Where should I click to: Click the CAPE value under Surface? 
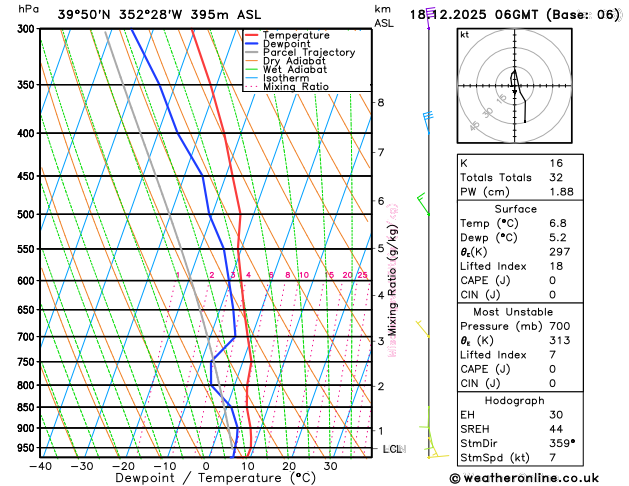click(x=553, y=280)
